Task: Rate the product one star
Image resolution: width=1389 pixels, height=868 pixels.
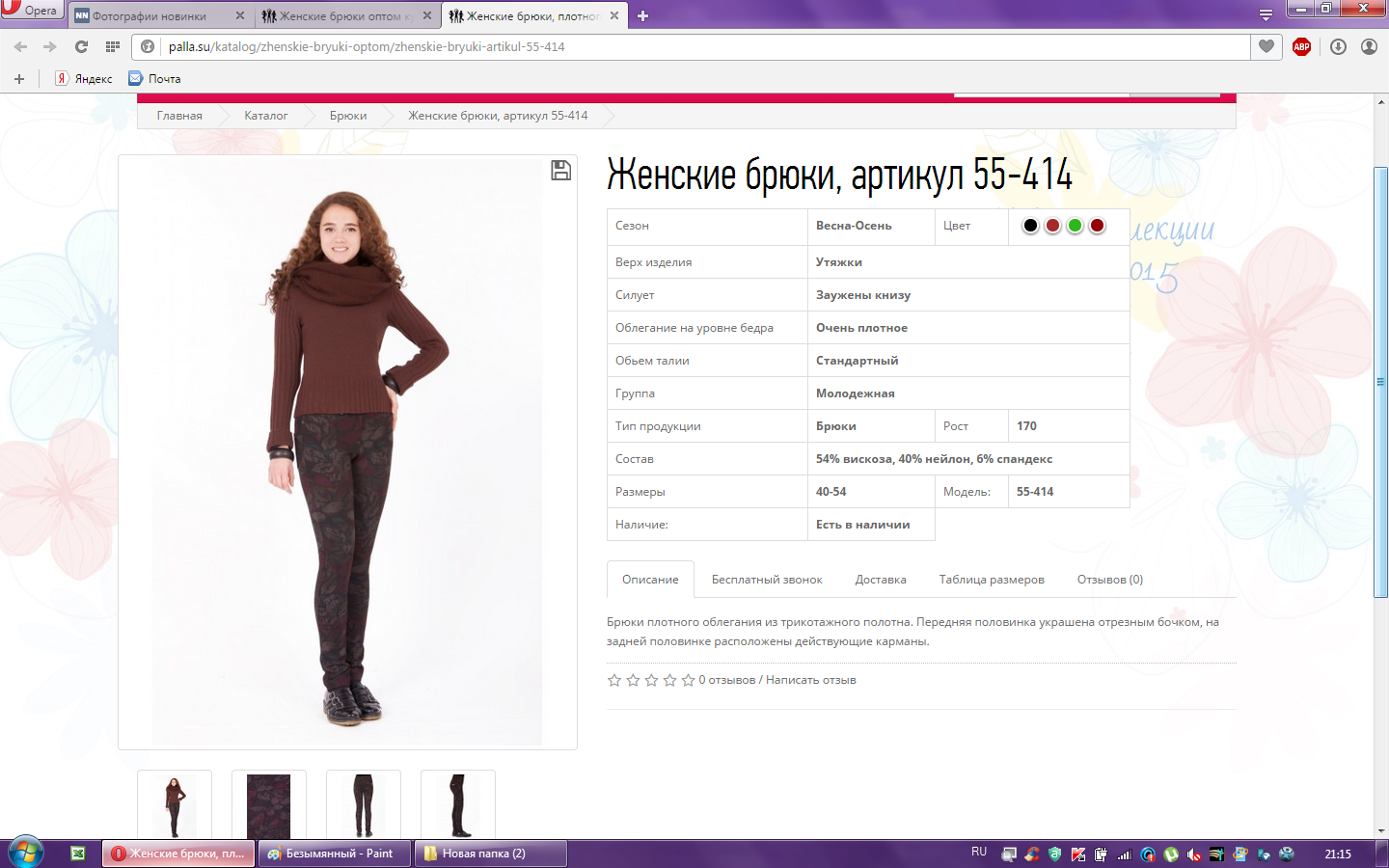Action: point(614,680)
